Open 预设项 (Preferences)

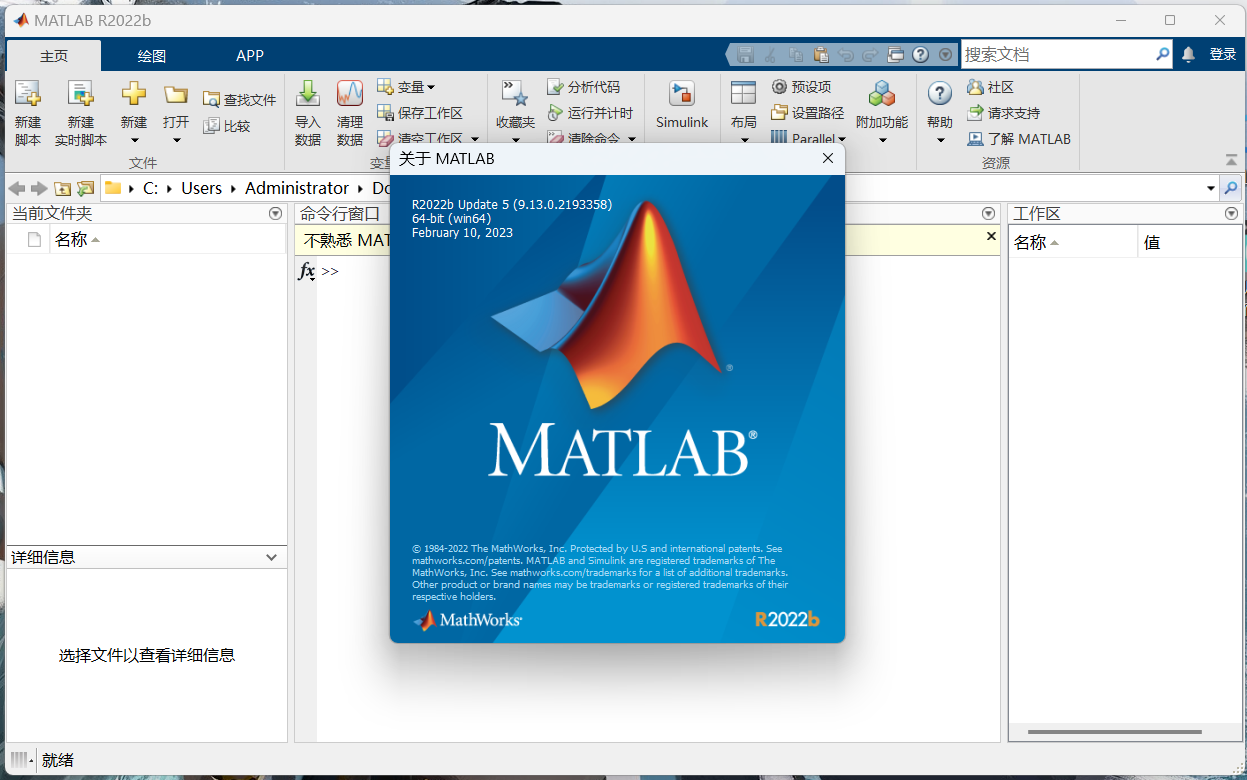[801, 87]
